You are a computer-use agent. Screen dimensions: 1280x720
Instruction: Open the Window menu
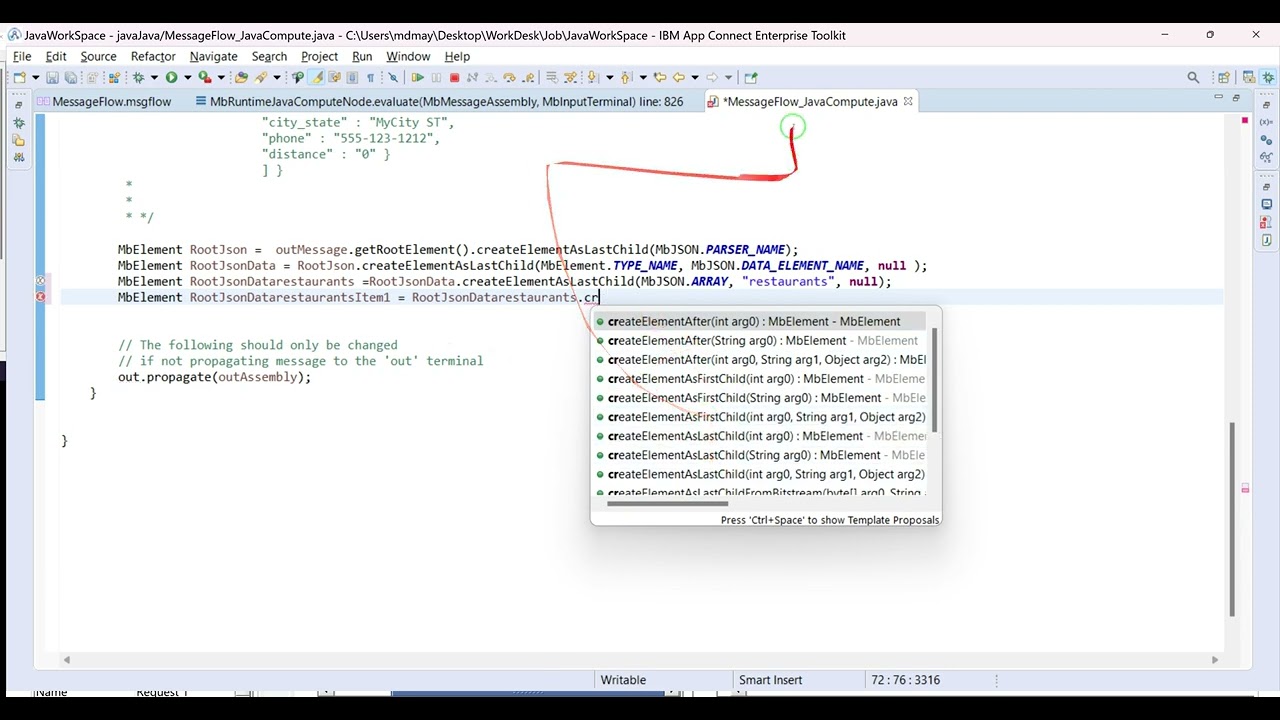[x=408, y=56]
